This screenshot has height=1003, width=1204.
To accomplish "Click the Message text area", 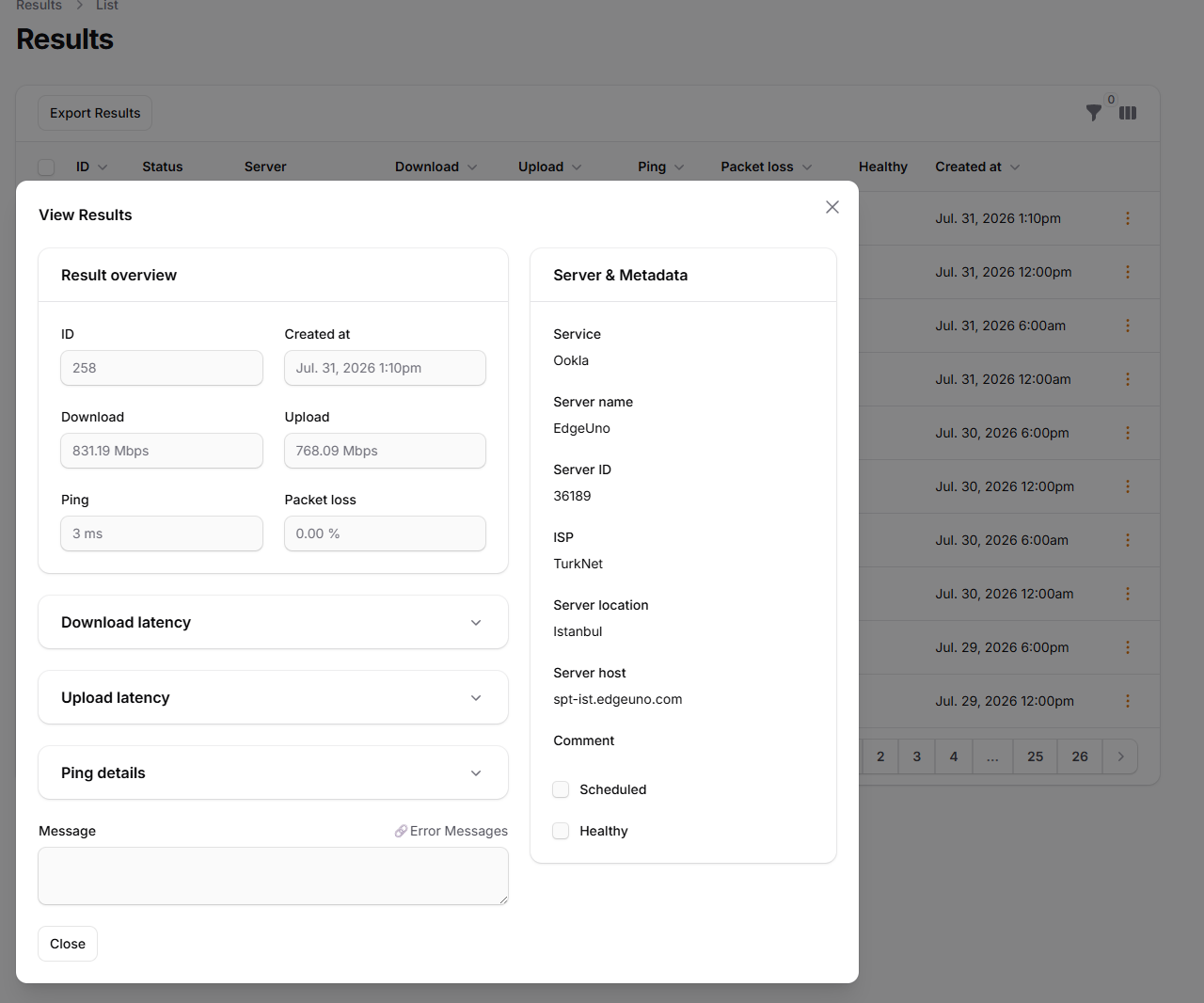I will coord(273,876).
